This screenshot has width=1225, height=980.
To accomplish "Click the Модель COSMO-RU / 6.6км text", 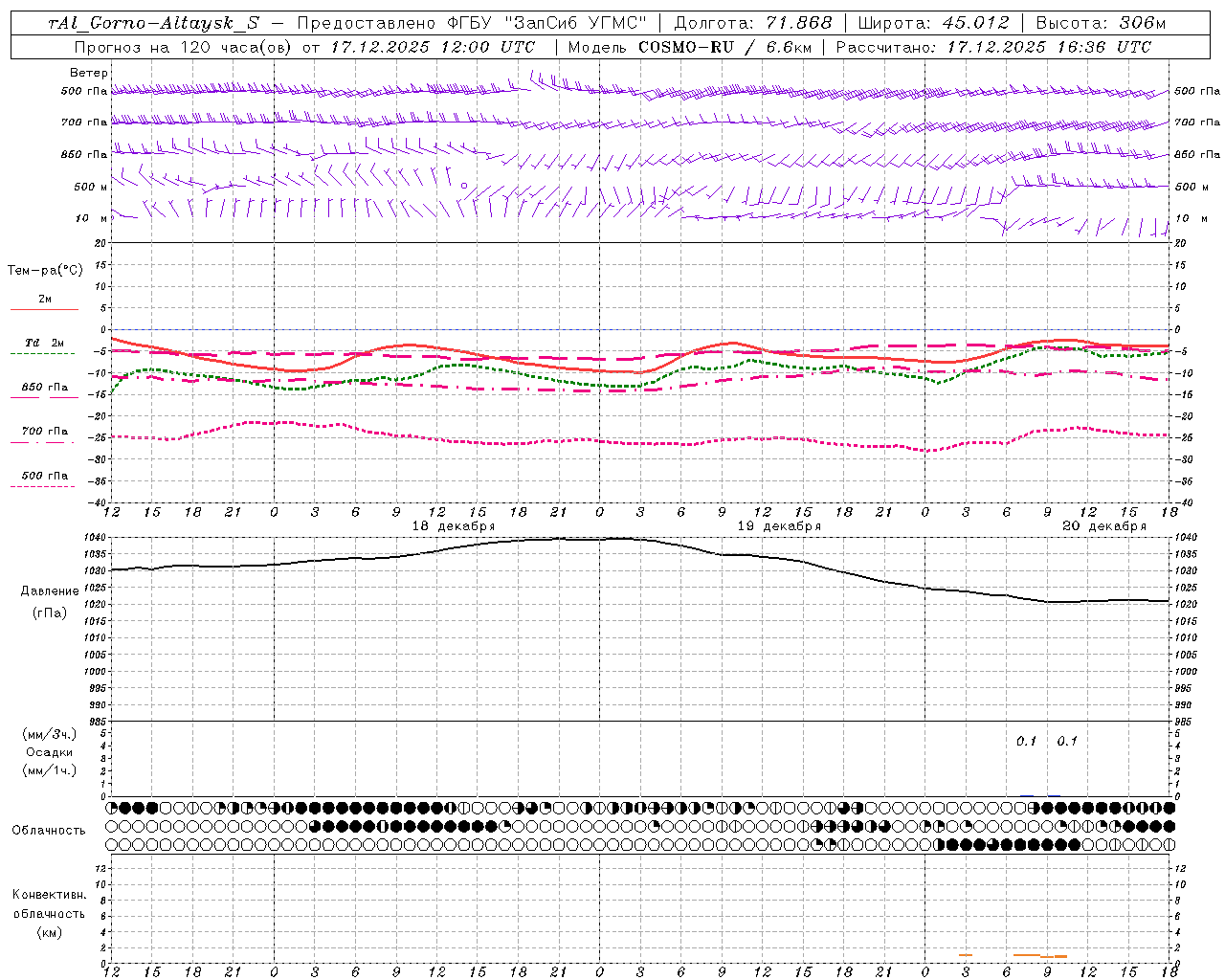I will (x=689, y=47).
